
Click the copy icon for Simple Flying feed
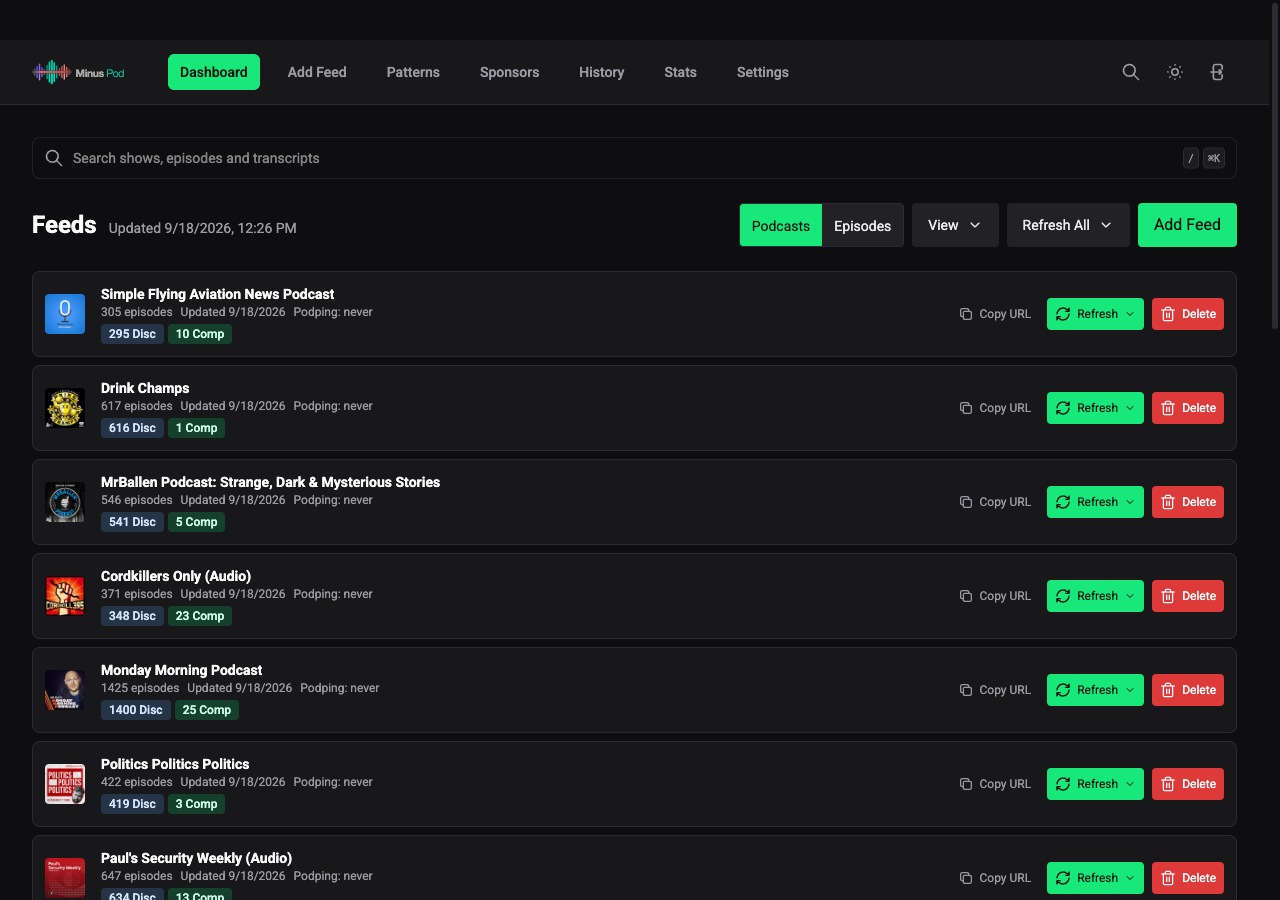[x=966, y=314]
